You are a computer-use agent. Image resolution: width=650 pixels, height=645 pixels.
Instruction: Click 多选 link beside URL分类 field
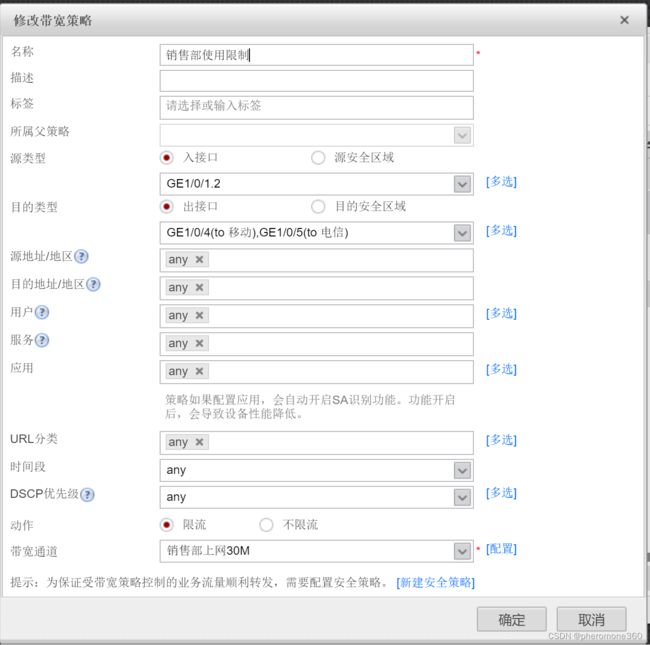coord(501,440)
